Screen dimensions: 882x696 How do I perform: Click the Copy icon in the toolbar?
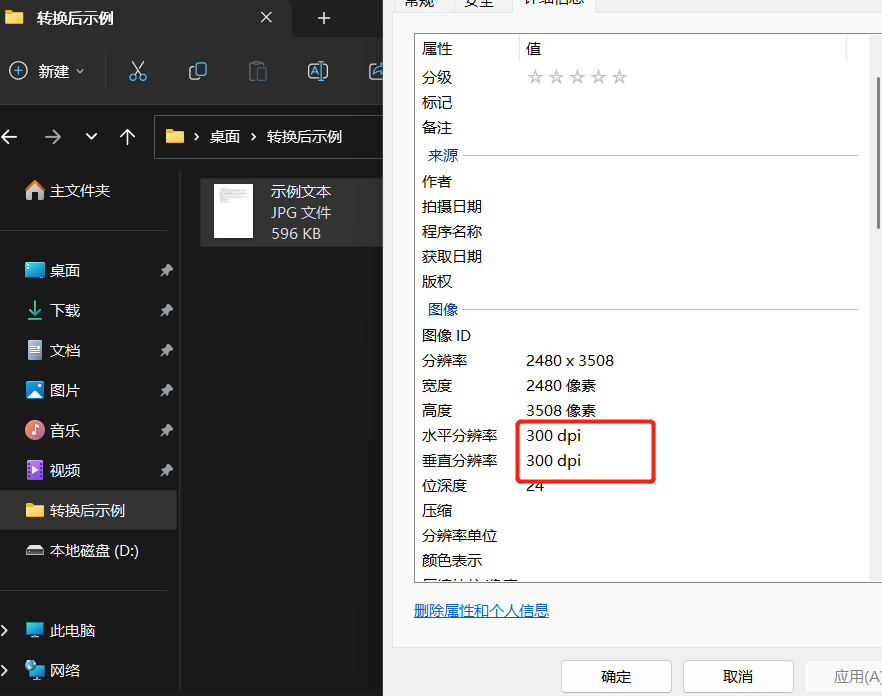pyautogui.click(x=197, y=71)
